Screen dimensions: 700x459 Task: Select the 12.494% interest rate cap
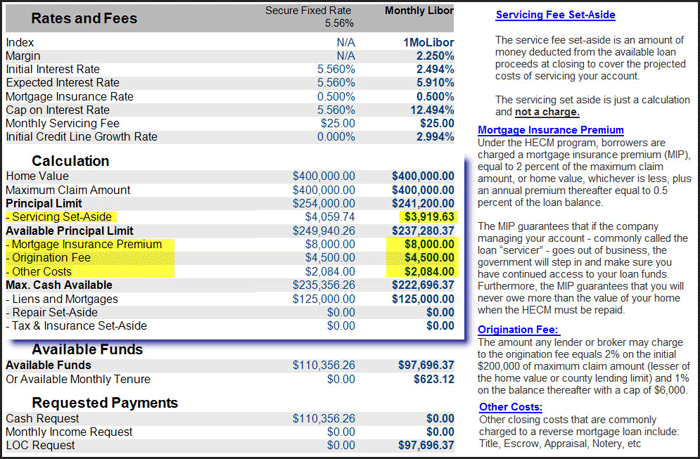click(432, 110)
